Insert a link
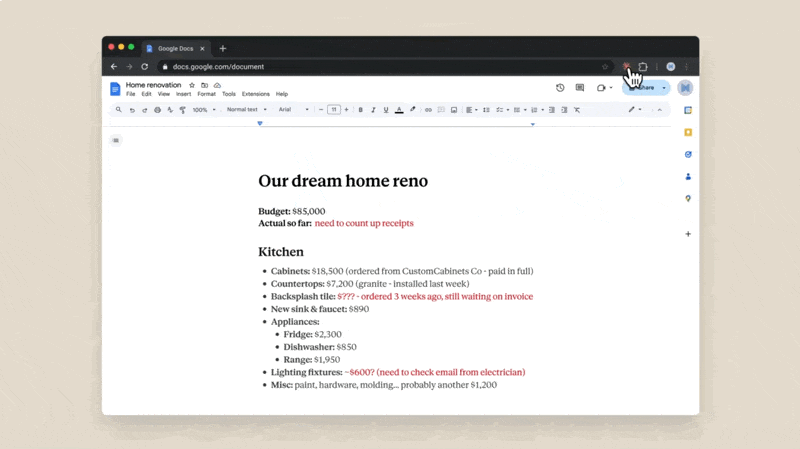 tap(428, 110)
